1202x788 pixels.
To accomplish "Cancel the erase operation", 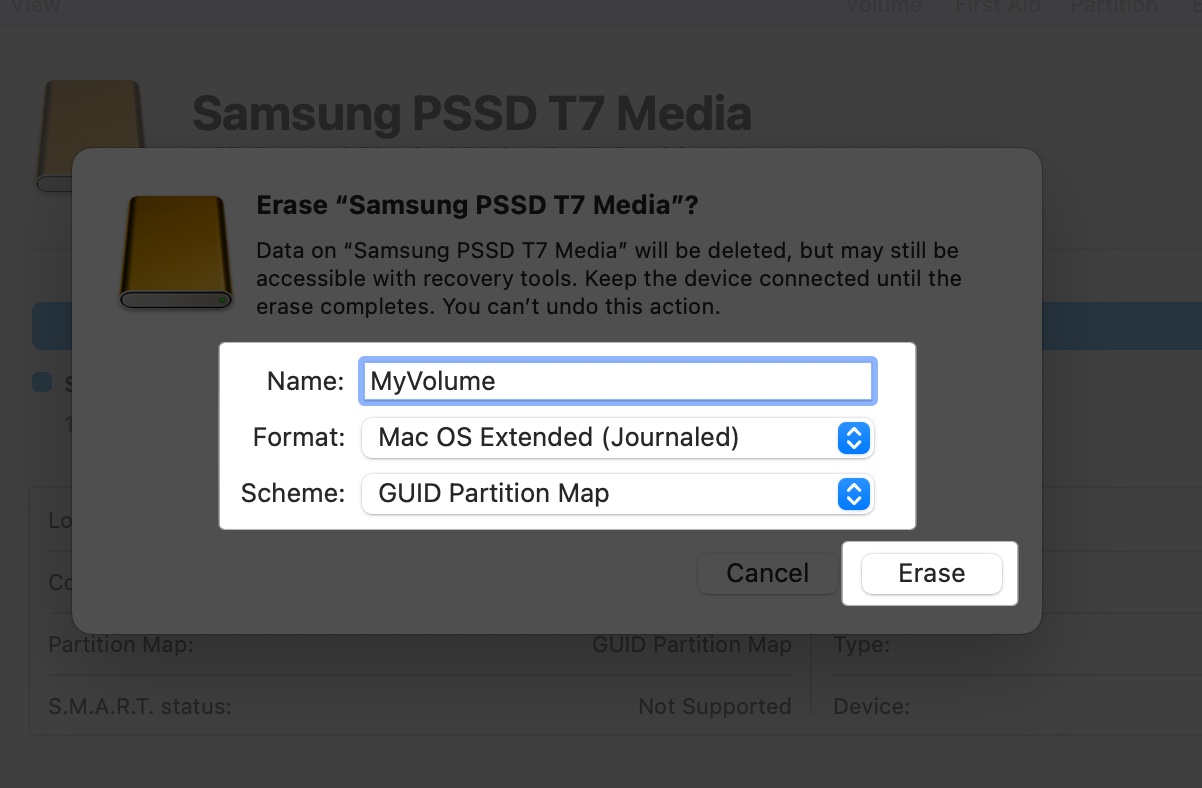I will 767,573.
